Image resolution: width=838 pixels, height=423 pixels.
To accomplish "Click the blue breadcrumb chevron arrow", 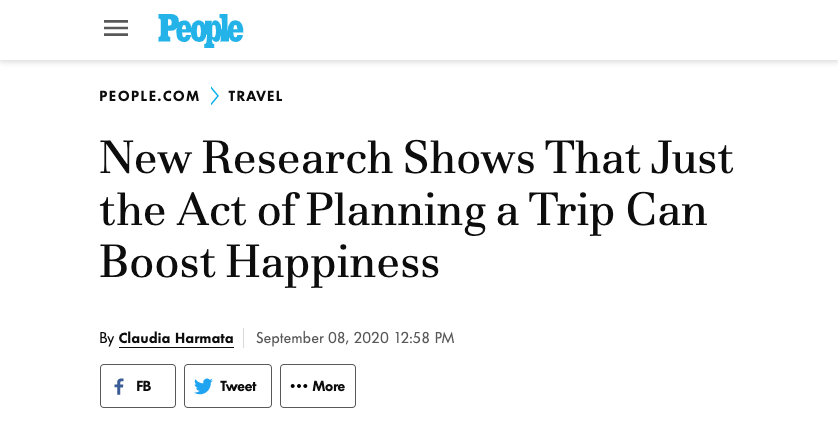I will (x=214, y=96).
